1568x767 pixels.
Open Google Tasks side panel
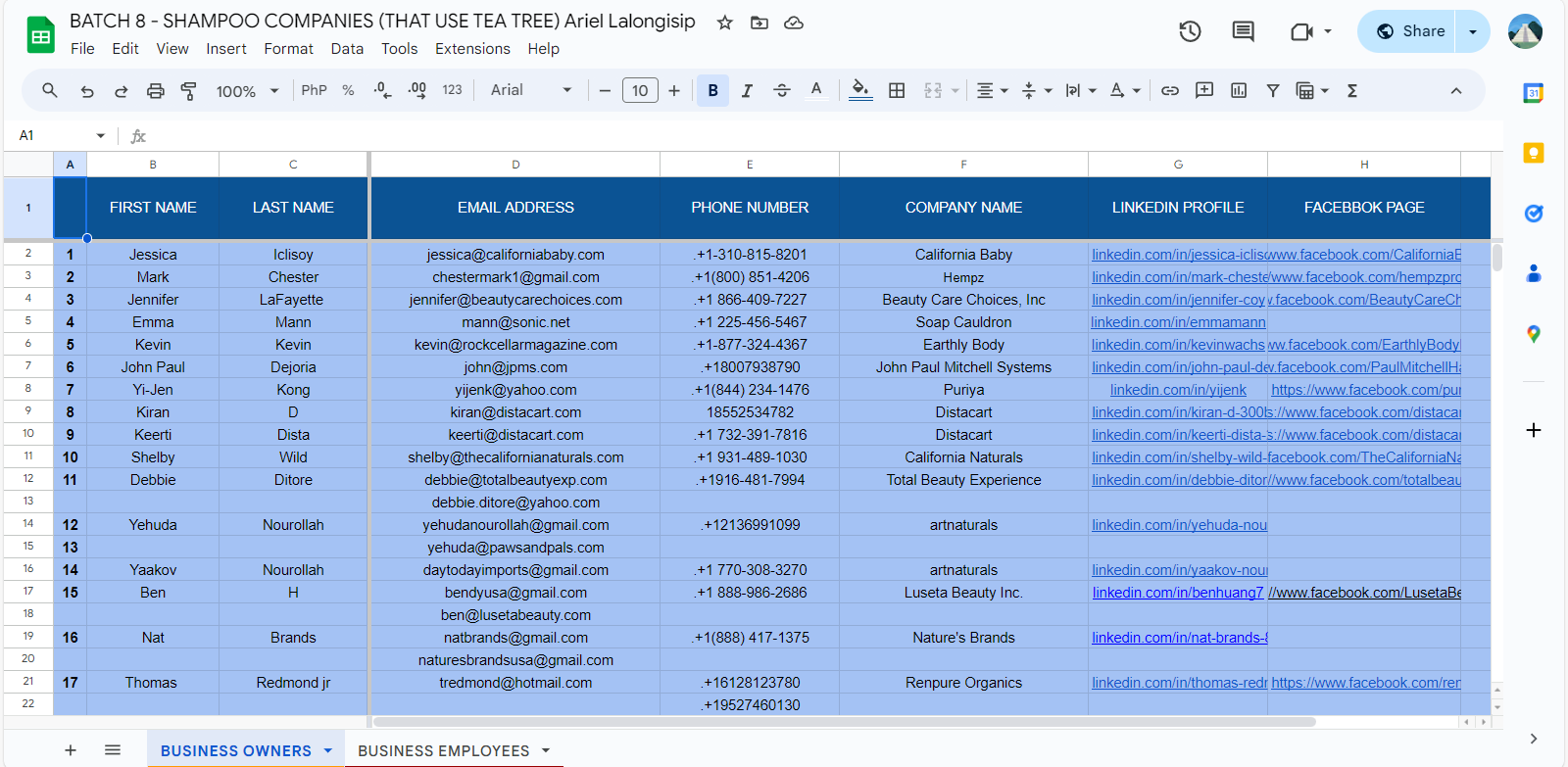[x=1534, y=214]
